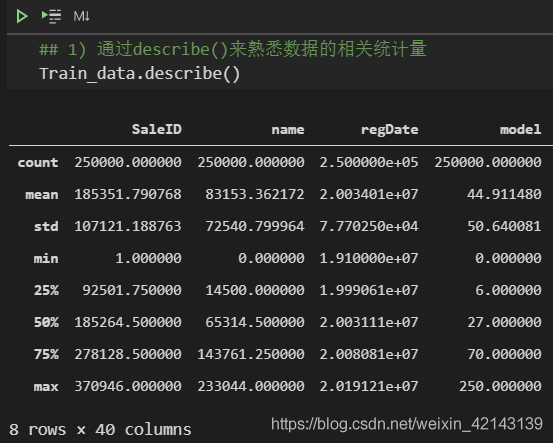Click the mean row label
Viewport: 553px width, 443px height.
pos(42,195)
